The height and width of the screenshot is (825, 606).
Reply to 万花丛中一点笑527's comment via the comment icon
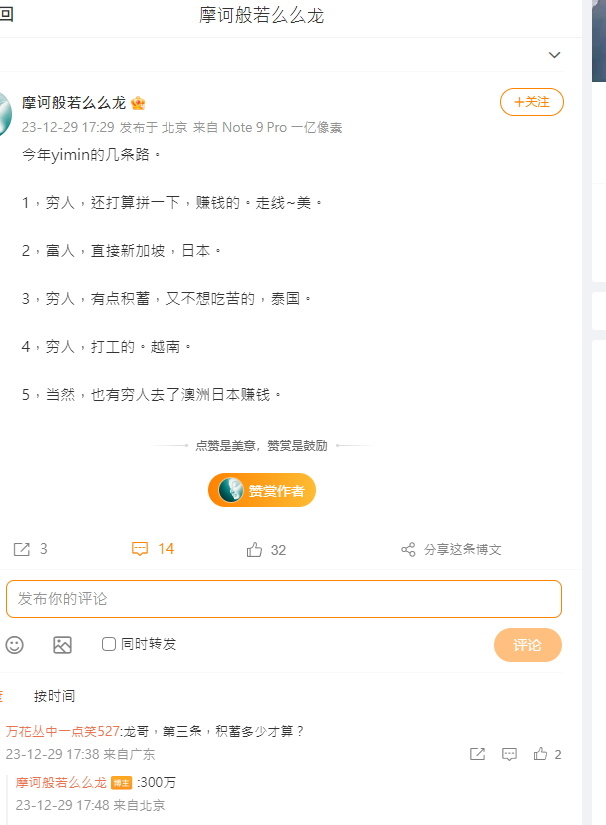click(x=509, y=754)
